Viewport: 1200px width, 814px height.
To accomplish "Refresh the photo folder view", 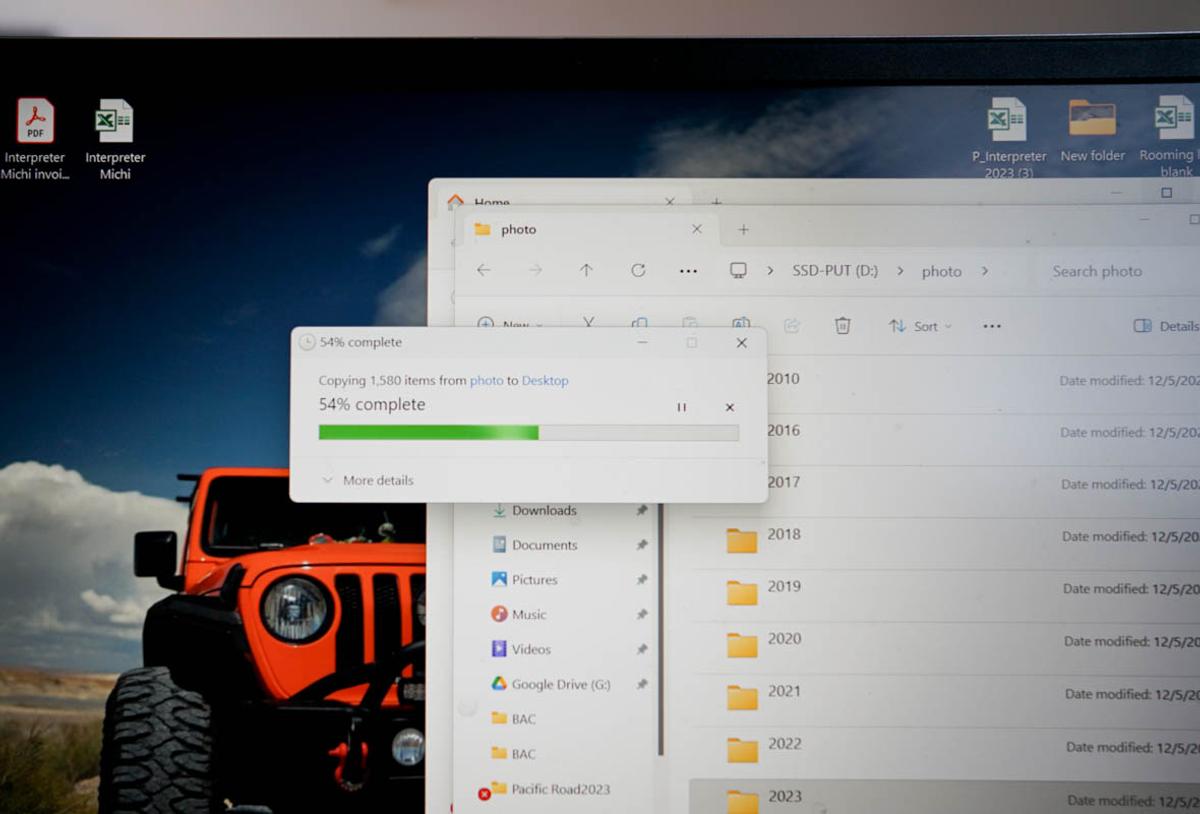I will click(638, 270).
